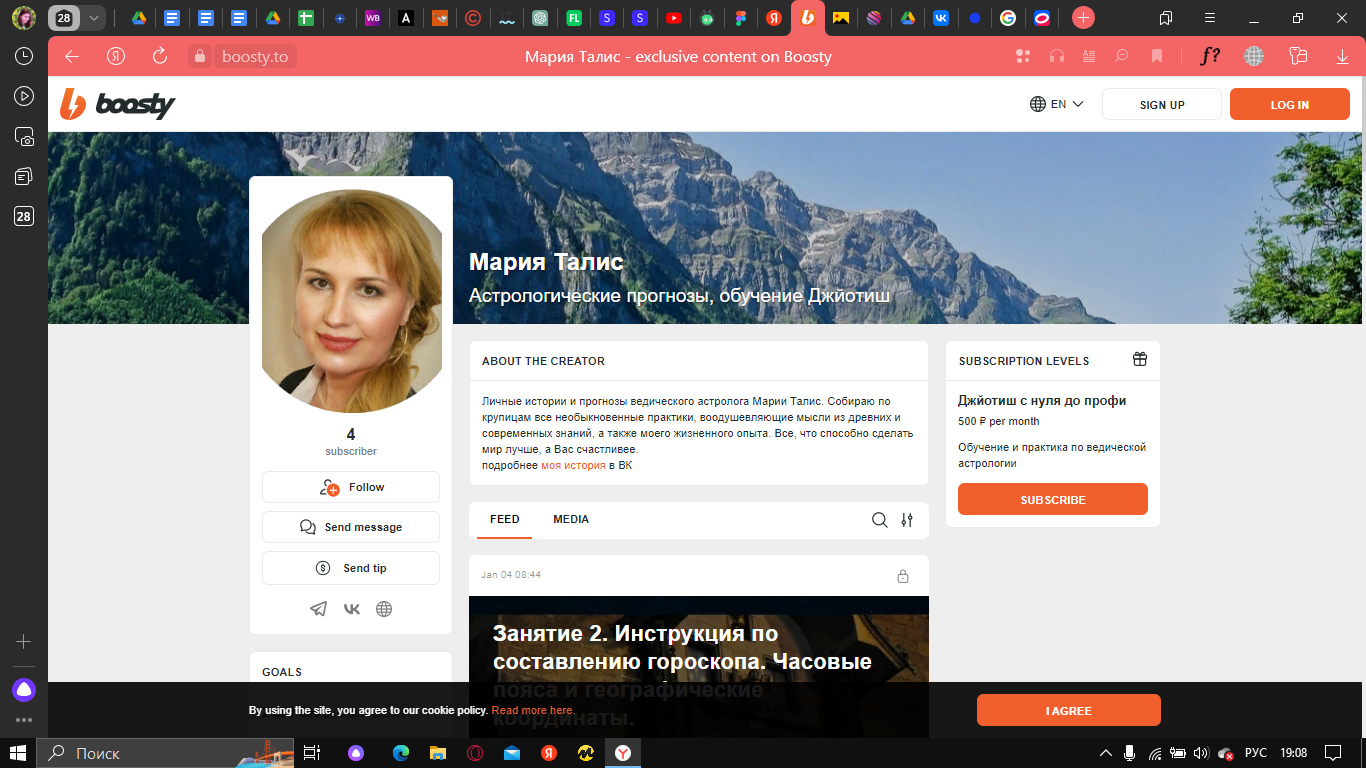
Task: Click browser back arrow
Action: 72,56
